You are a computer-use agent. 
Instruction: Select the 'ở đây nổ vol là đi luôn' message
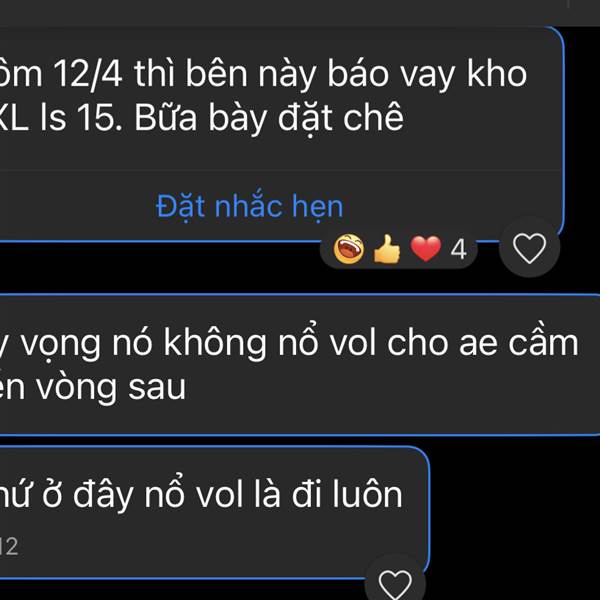point(214,512)
